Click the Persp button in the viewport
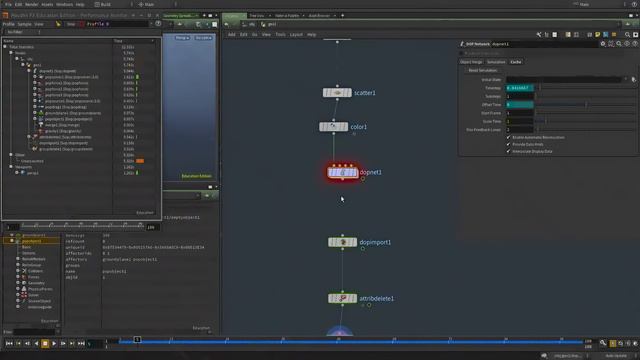Viewport: 640px width, 360px height. click(182, 38)
